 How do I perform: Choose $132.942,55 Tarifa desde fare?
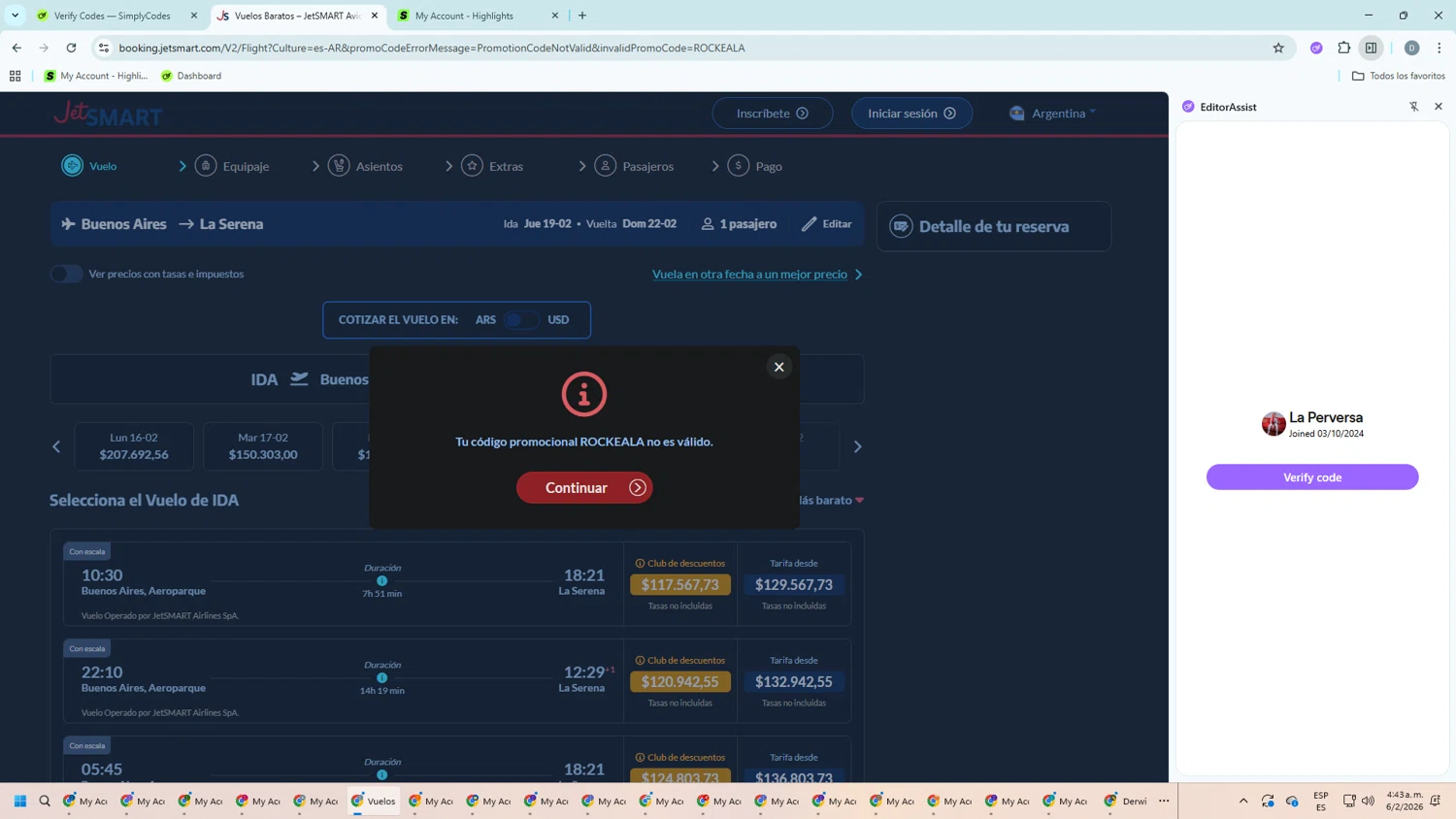[x=794, y=681]
